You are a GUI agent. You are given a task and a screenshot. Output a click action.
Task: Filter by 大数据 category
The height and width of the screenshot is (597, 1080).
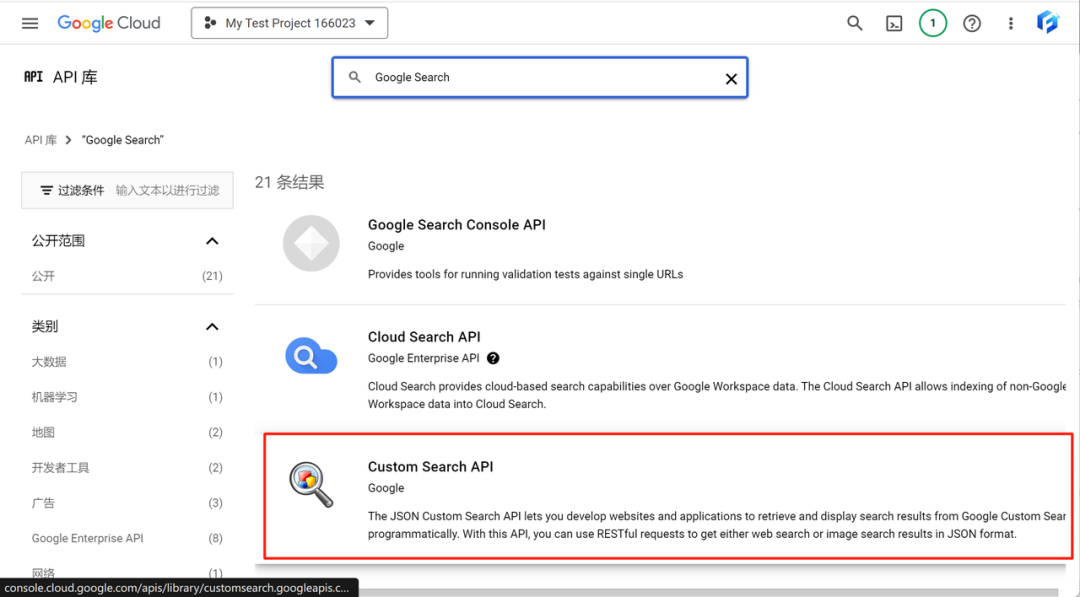tap(127, 362)
